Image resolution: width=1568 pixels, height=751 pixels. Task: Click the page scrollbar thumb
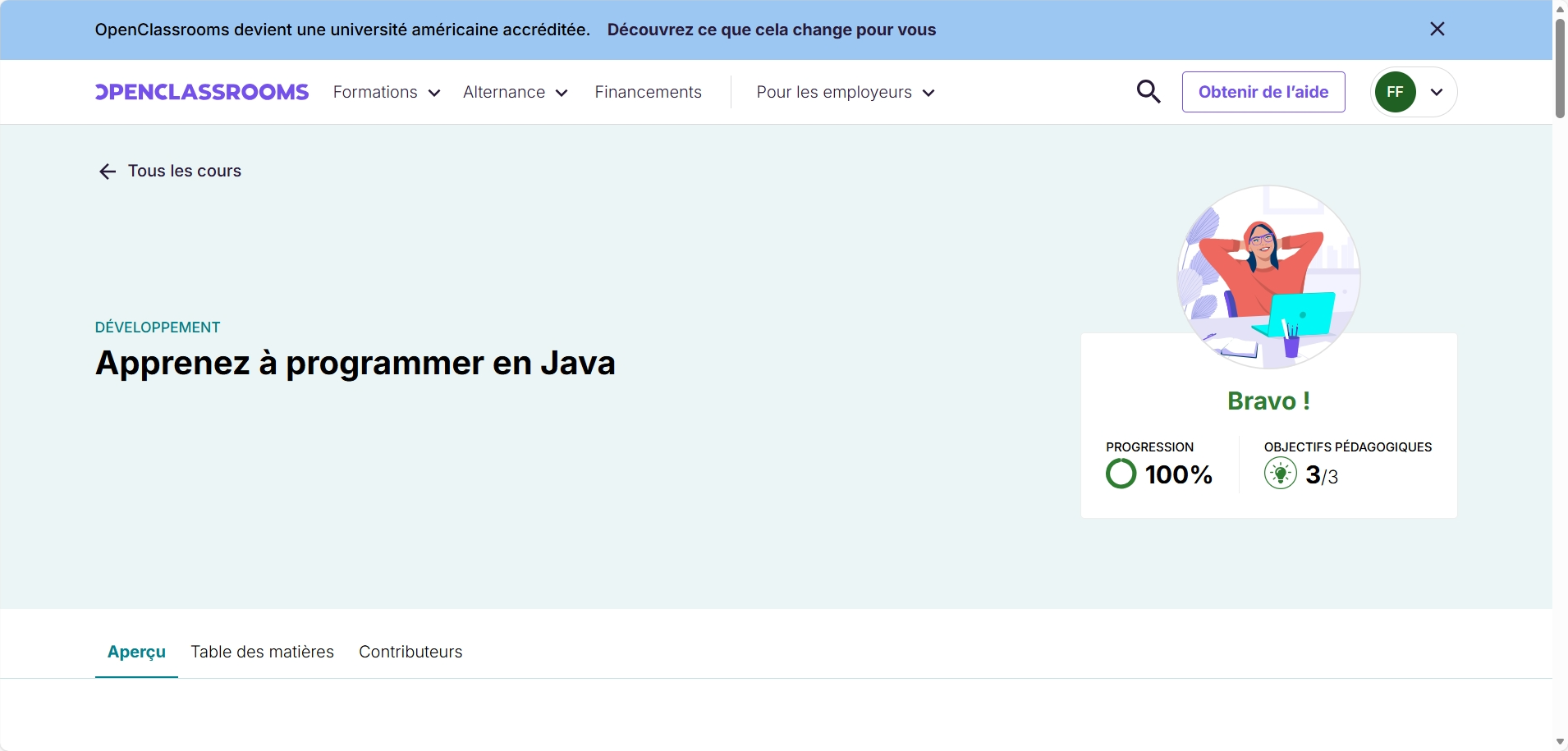click(x=1560, y=68)
